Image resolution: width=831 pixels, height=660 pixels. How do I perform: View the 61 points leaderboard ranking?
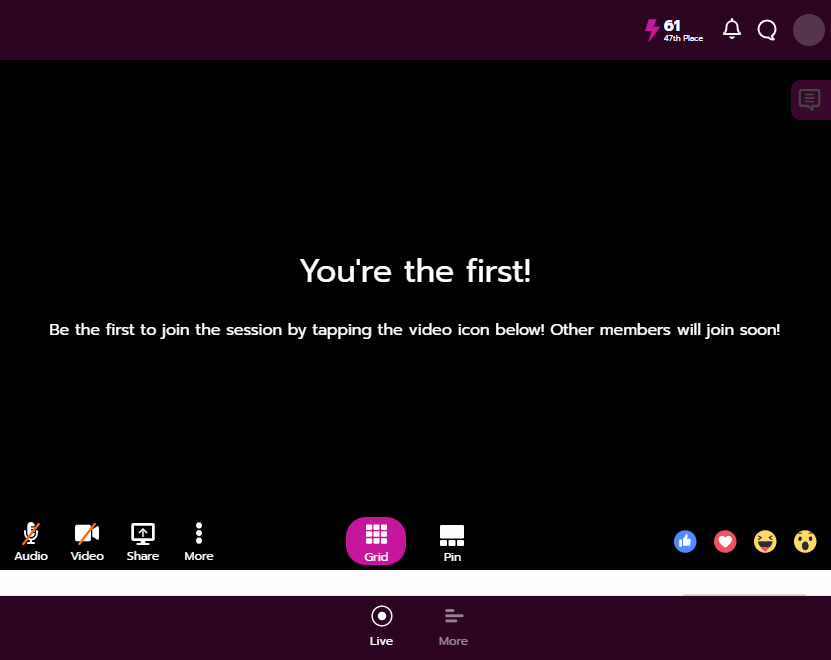(674, 30)
